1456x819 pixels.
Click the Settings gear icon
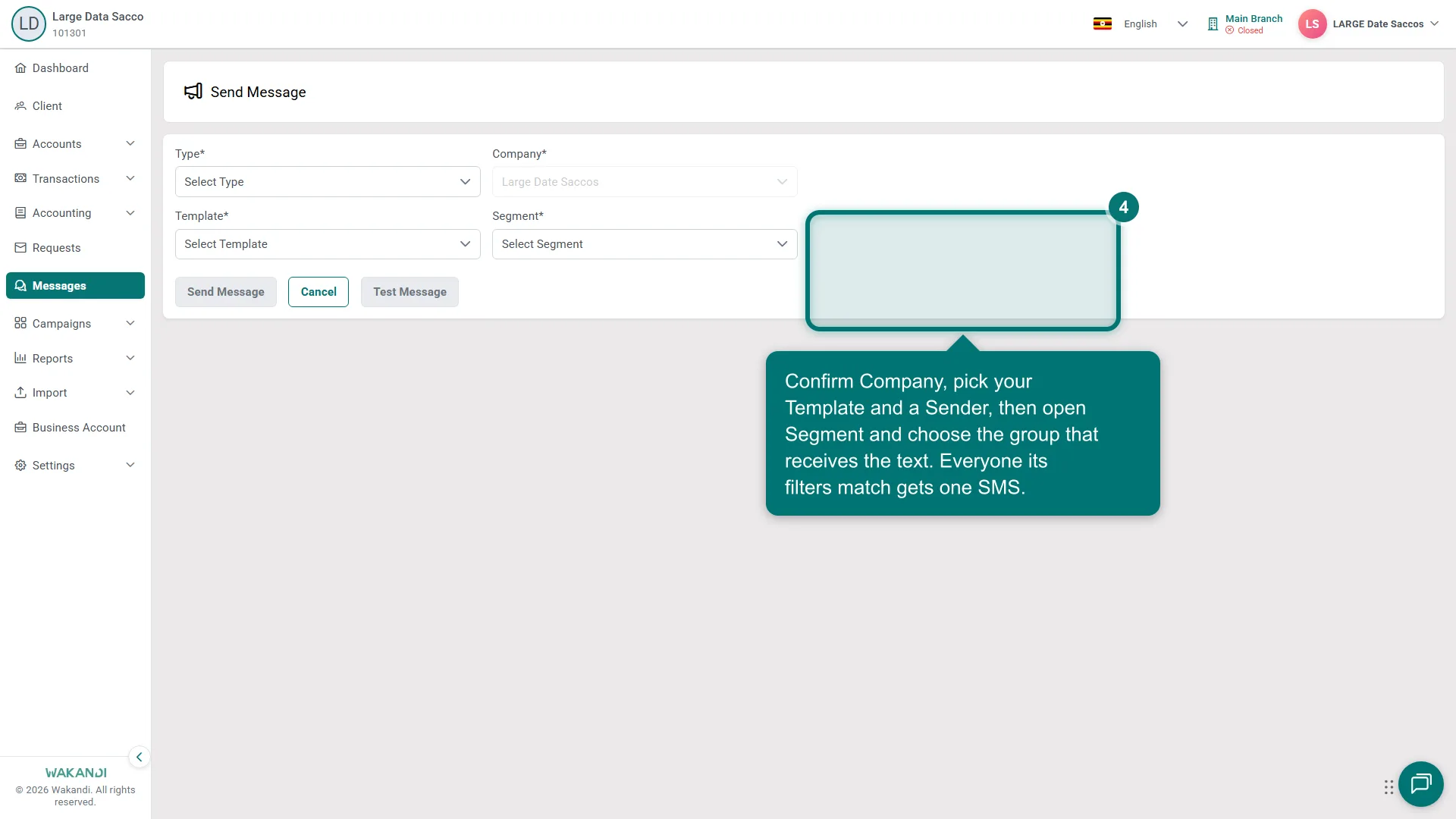point(20,466)
